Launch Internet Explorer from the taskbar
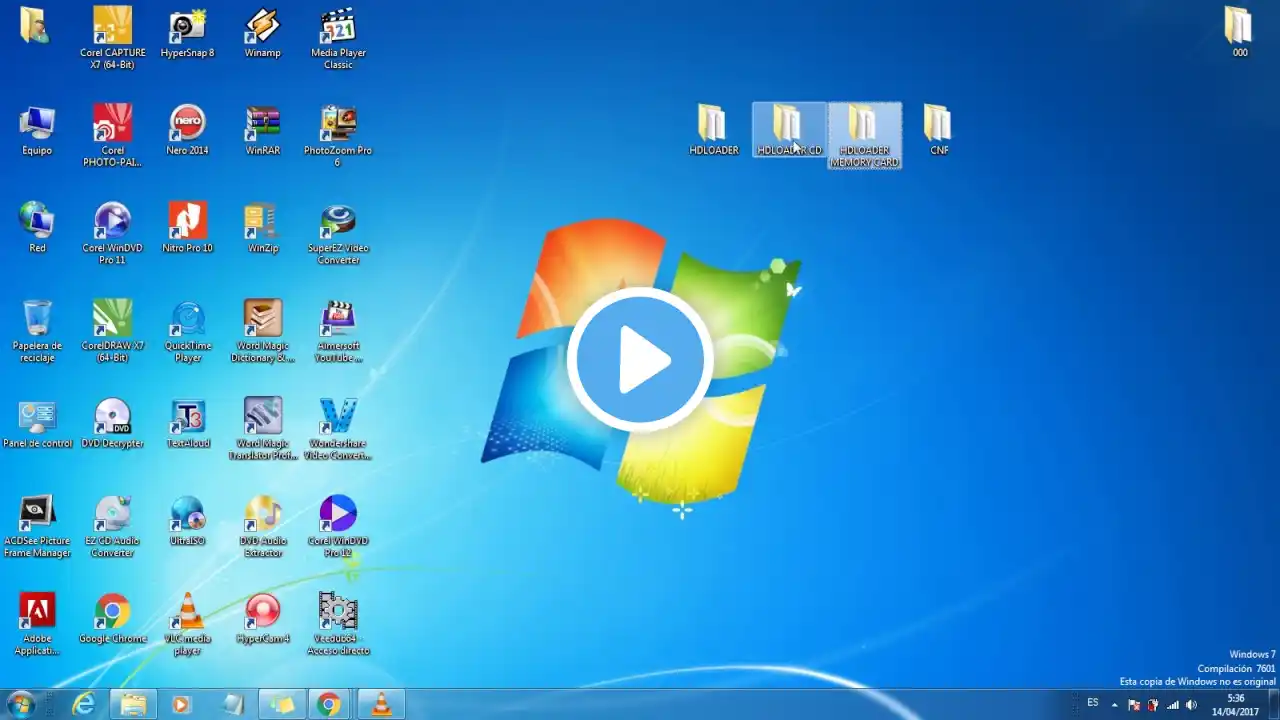1280x720 pixels. tap(84, 704)
